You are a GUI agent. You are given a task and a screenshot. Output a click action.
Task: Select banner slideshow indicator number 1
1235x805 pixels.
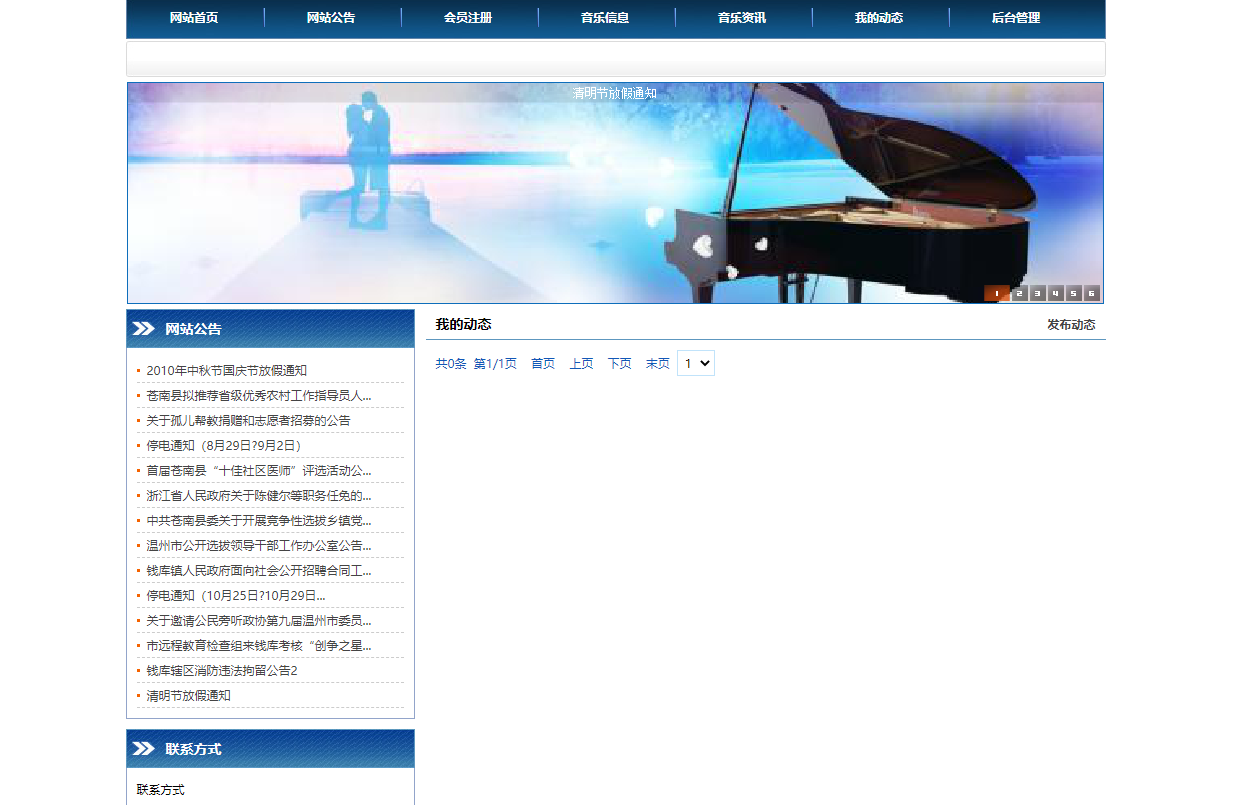click(997, 294)
